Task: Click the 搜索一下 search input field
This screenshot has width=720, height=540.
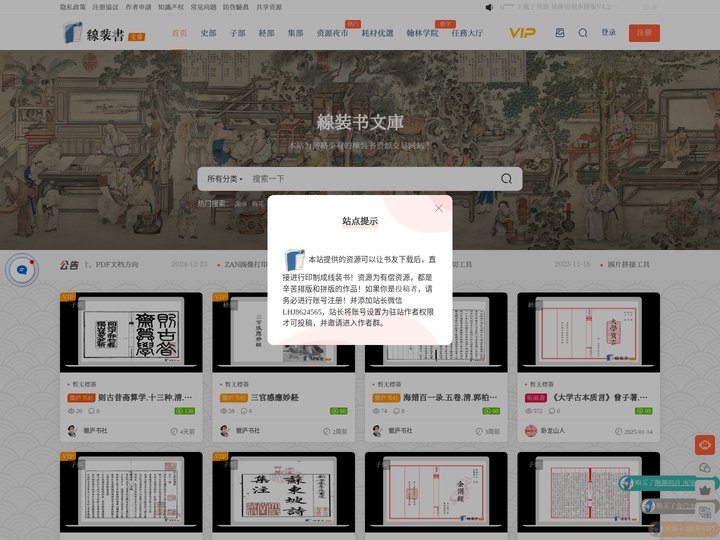Action: (x=372, y=179)
